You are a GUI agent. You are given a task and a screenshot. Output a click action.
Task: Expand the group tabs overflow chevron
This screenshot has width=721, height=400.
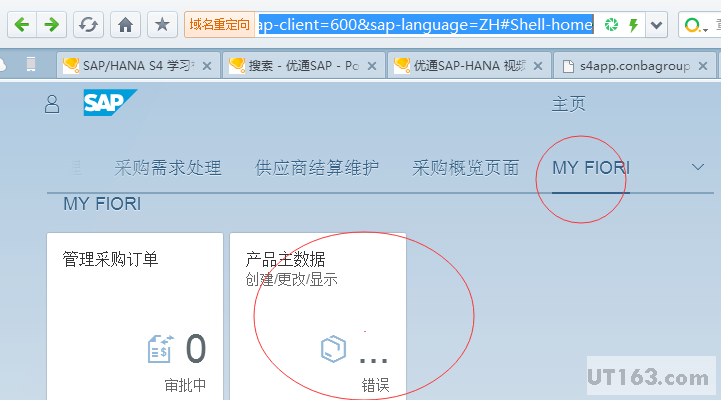[x=698, y=167]
